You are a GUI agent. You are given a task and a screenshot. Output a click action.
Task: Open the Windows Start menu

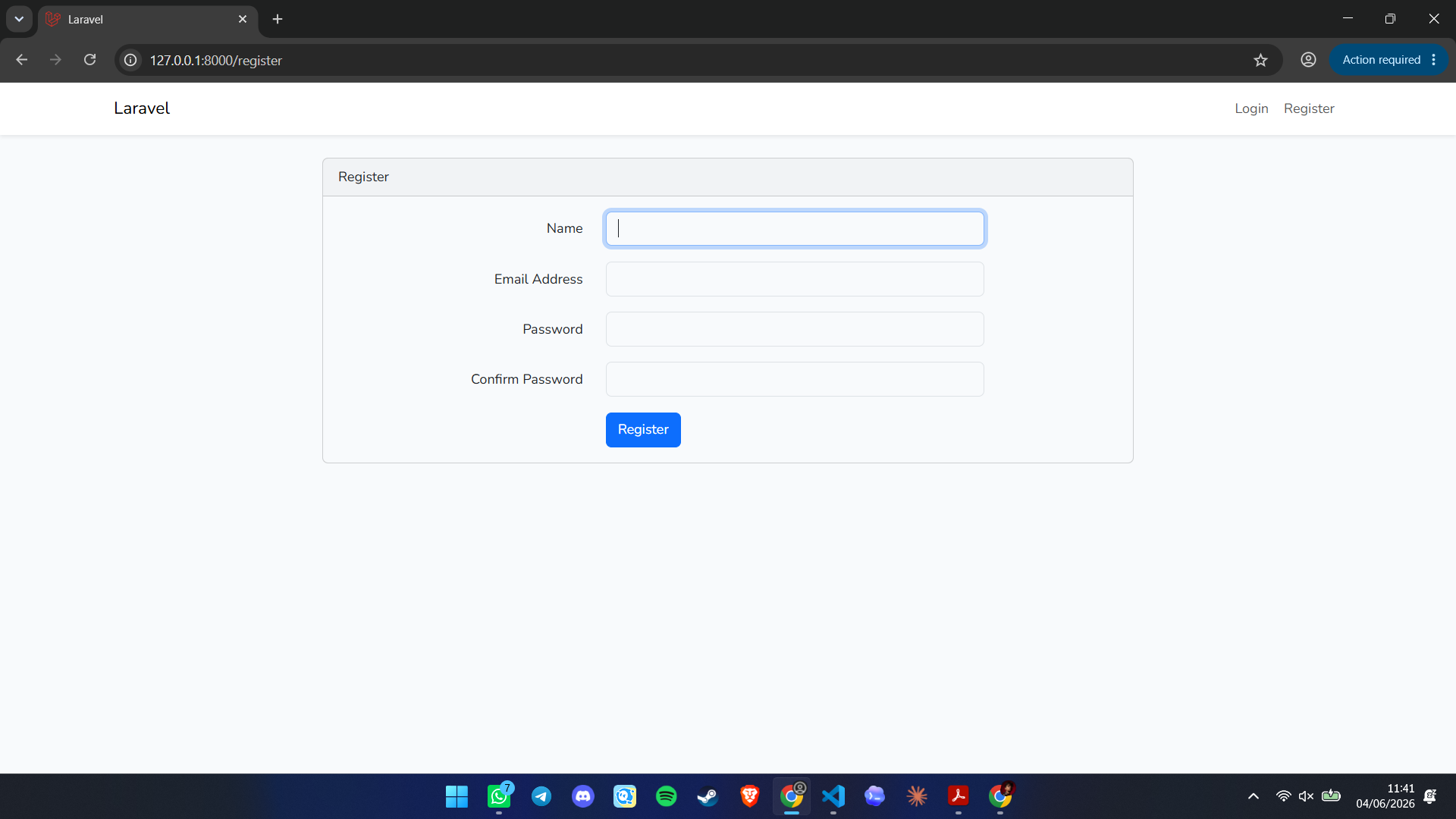pyautogui.click(x=457, y=796)
